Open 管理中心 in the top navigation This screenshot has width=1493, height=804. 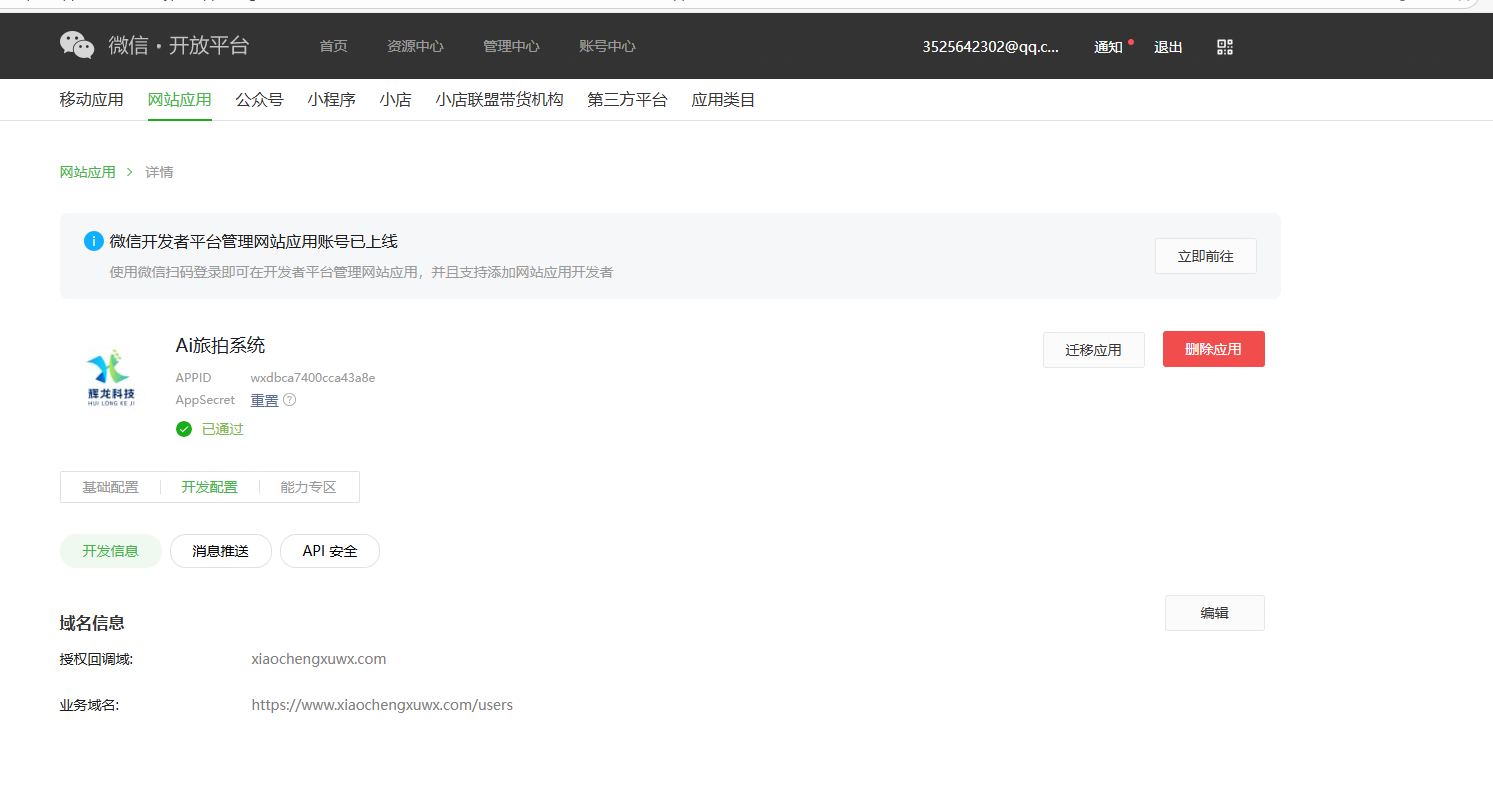tap(511, 46)
